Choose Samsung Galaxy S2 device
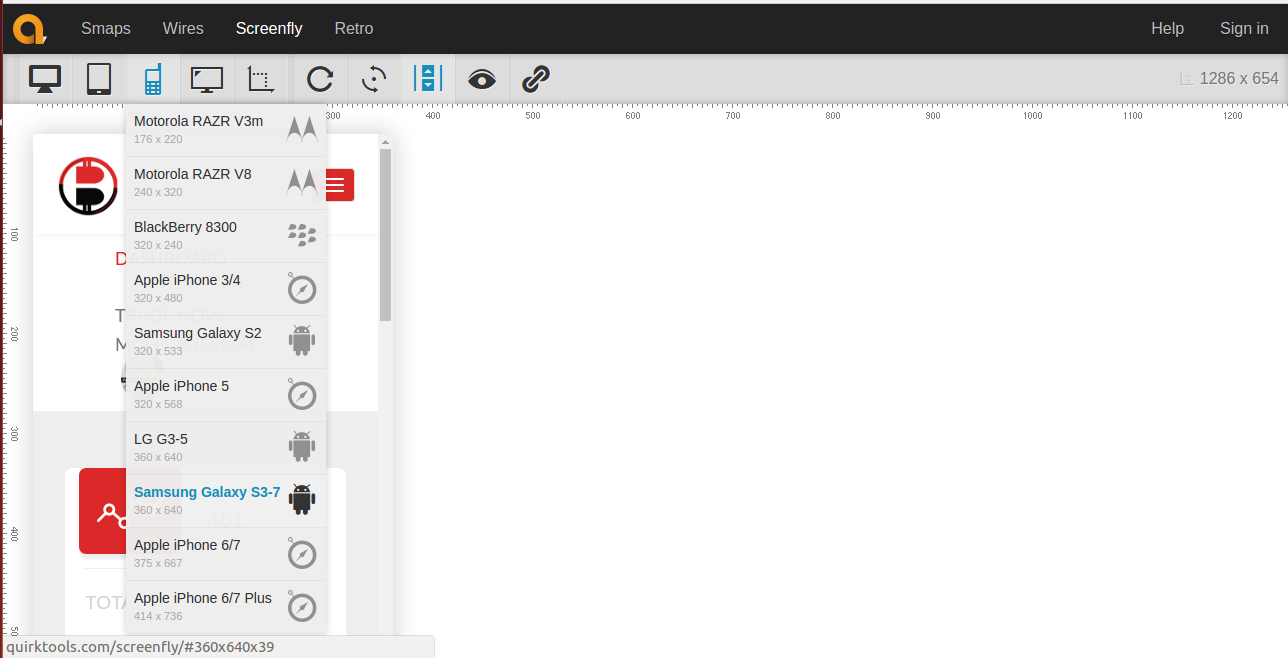Image resolution: width=1288 pixels, height=658 pixels. (x=226, y=342)
